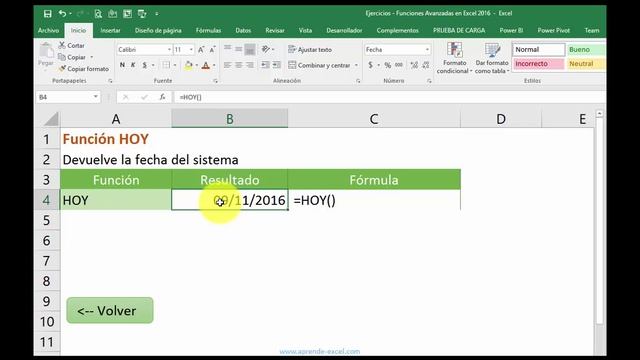Apply the Normal cell style
640x360 pixels.
click(x=538, y=49)
